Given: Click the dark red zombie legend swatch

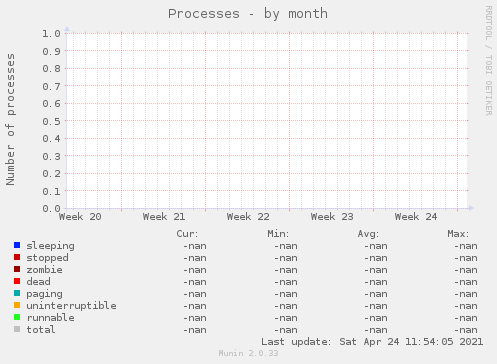Looking at the screenshot, I should [17, 269].
